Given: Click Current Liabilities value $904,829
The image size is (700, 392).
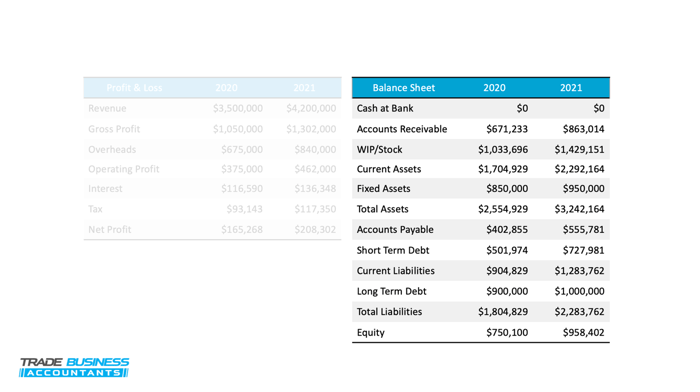Looking at the screenshot, I should coord(507,271).
